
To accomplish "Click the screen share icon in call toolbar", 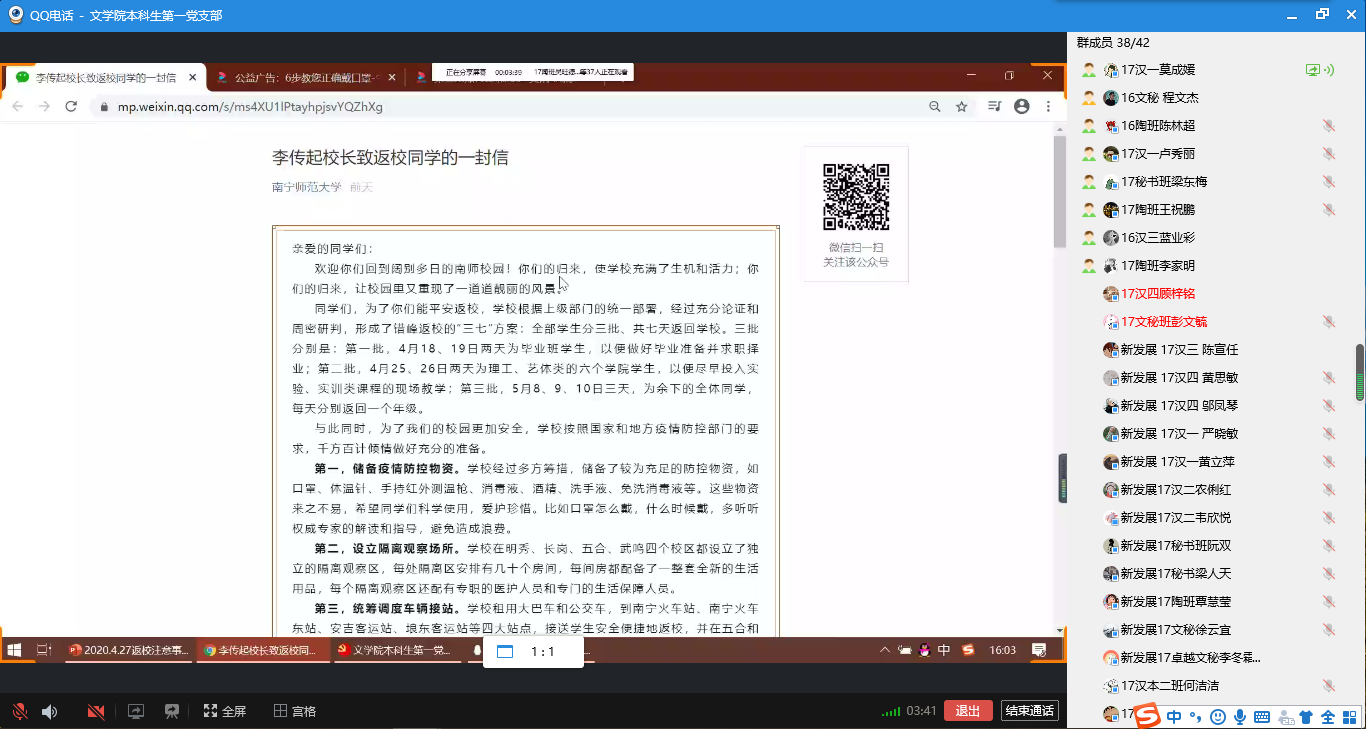I will click(x=136, y=712).
